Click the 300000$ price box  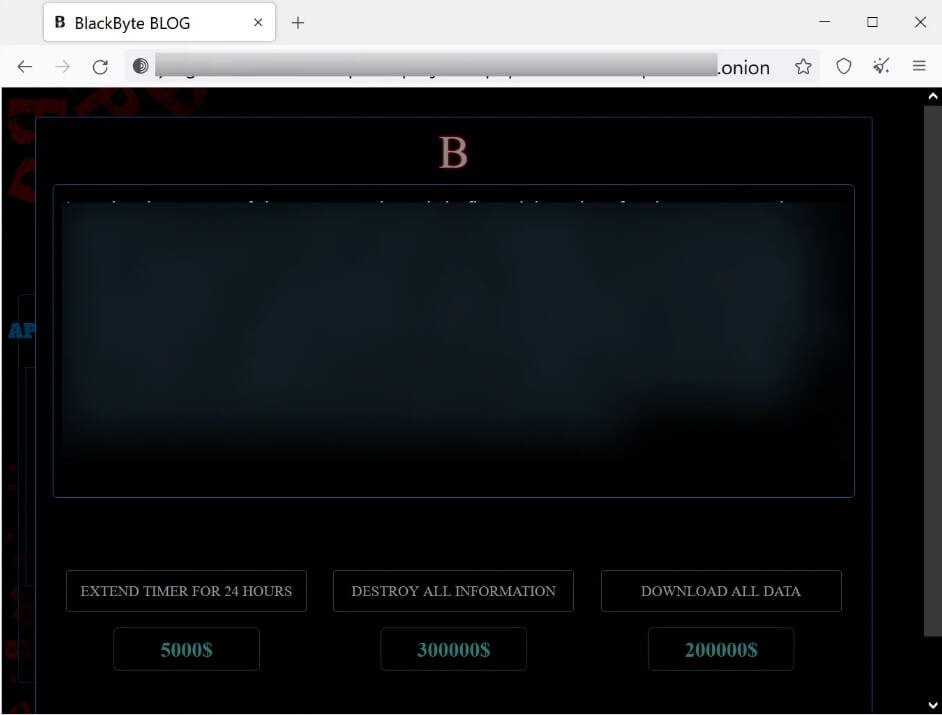click(x=454, y=649)
